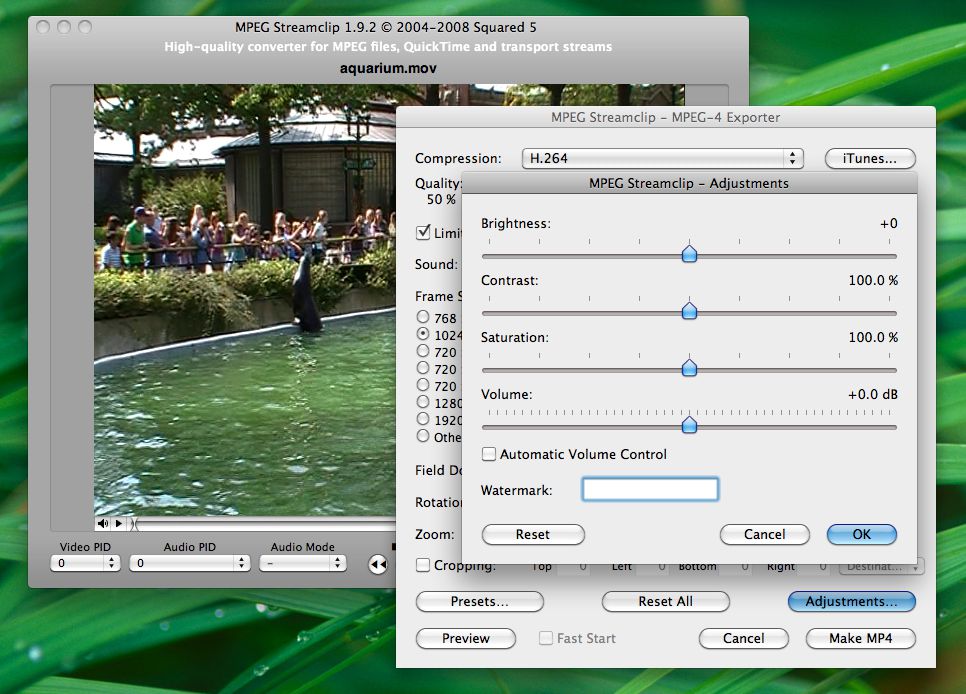Click the Reset All button
Screen dimensions: 966x694
pos(665,602)
